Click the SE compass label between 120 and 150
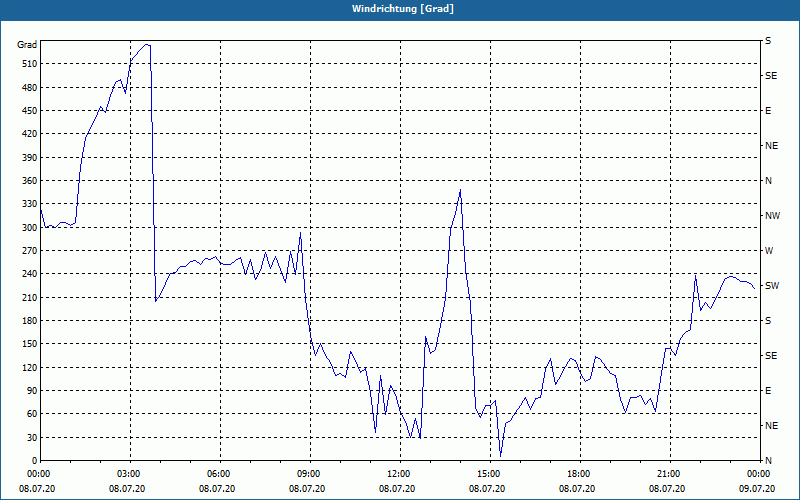Image resolution: width=800 pixels, height=500 pixels. tap(771, 356)
